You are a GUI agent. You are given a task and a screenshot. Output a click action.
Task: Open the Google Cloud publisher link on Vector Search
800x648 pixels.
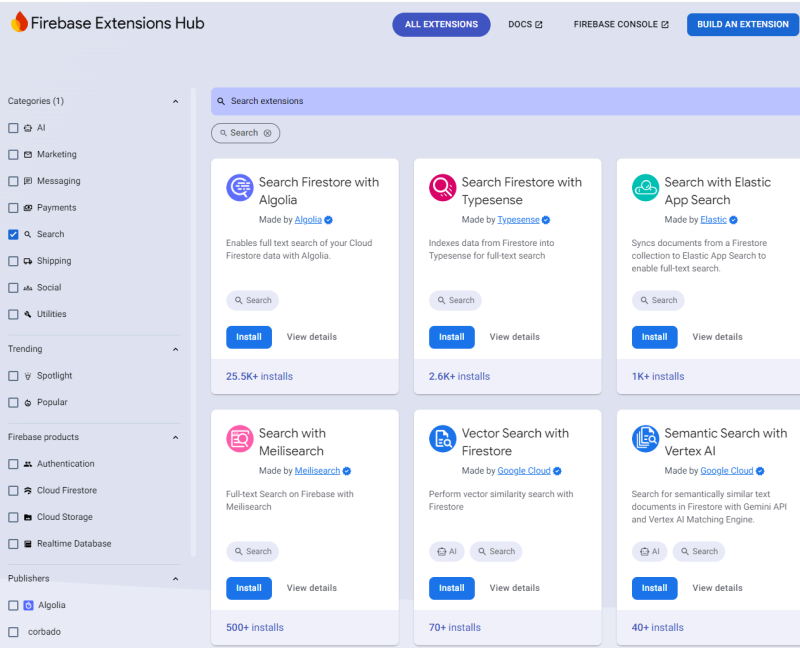(523, 470)
